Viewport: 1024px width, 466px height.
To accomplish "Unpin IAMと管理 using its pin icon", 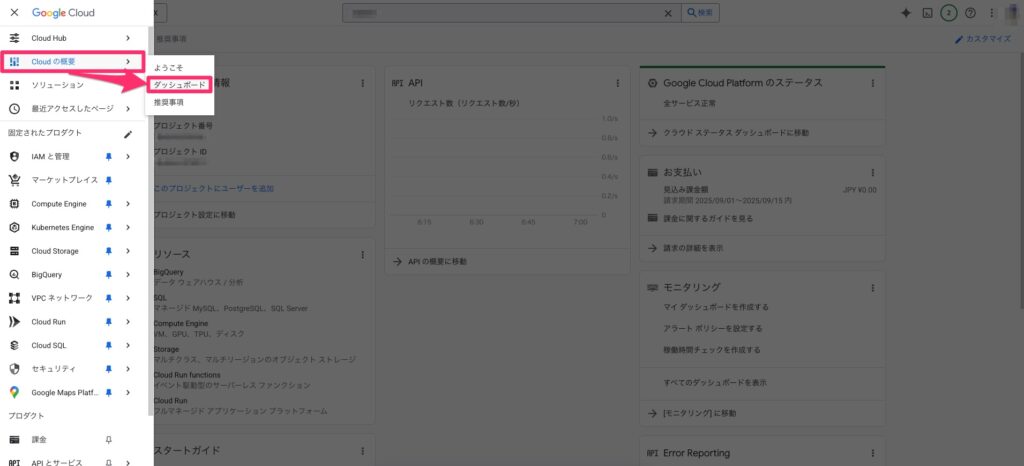I will [x=109, y=157].
